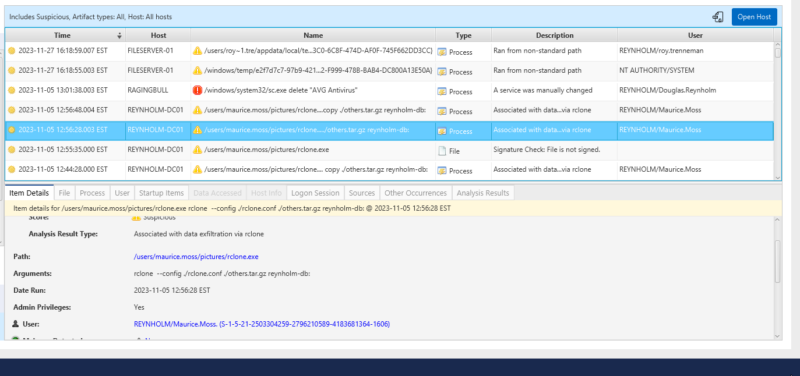Open the REYNHOLM/Maurice.Moss SID user link
The height and width of the screenshot is (376, 800).
(x=262, y=324)
